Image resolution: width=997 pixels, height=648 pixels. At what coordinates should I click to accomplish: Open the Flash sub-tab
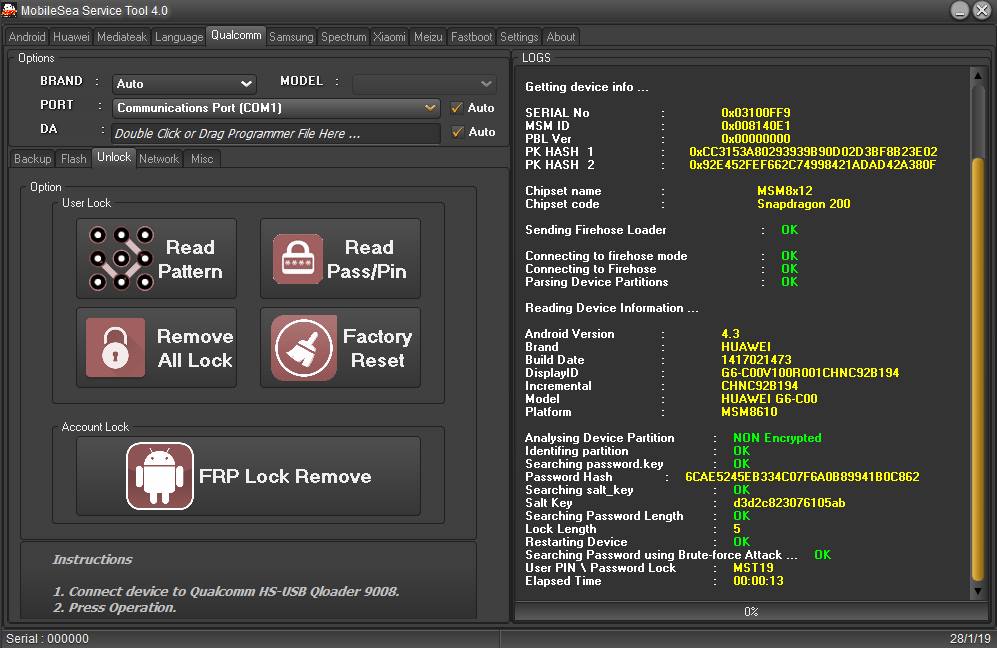pos(74,159)
